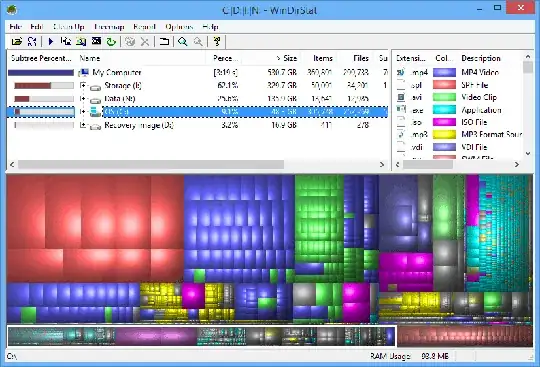The height and width of the screenshot is (367, 540).
Task: Select the My Computer row
Action: [x=197, y=72]
